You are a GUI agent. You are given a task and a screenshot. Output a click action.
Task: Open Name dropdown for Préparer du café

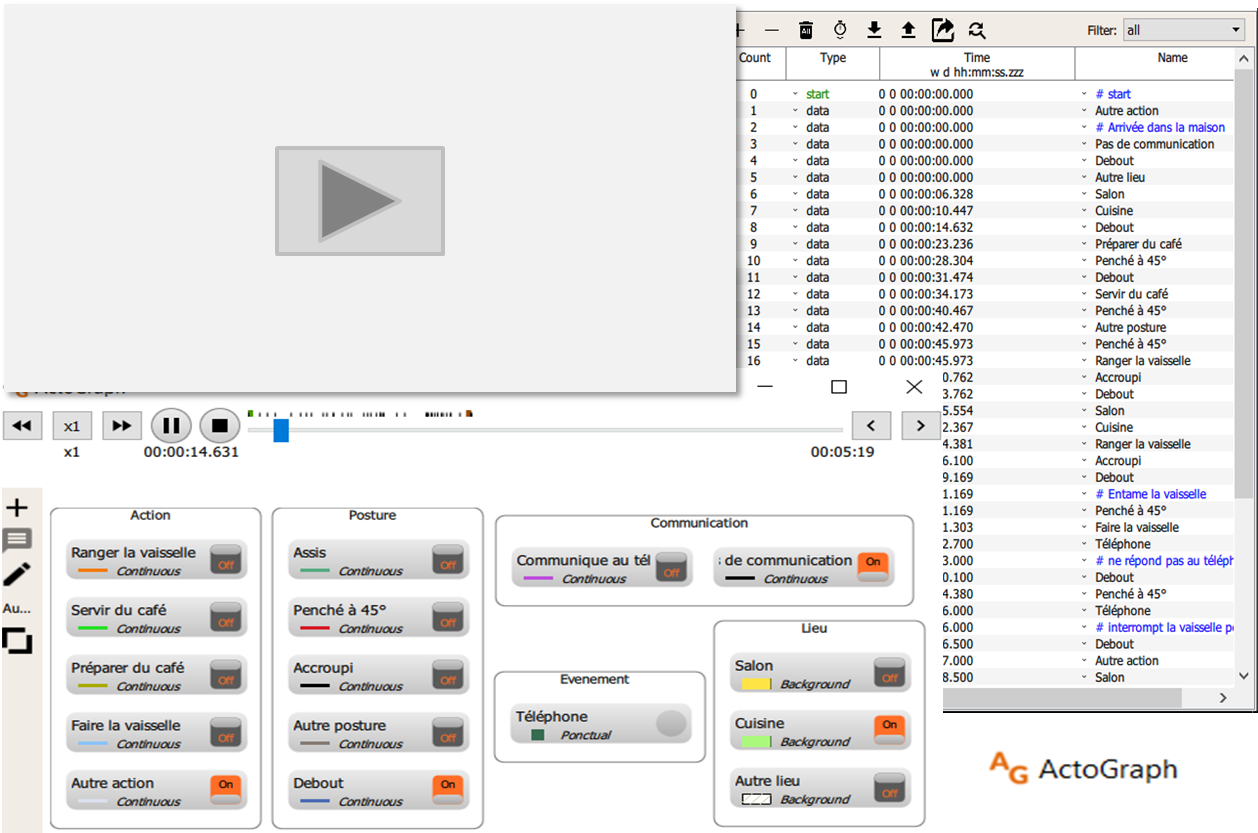tap(1084, 244)
